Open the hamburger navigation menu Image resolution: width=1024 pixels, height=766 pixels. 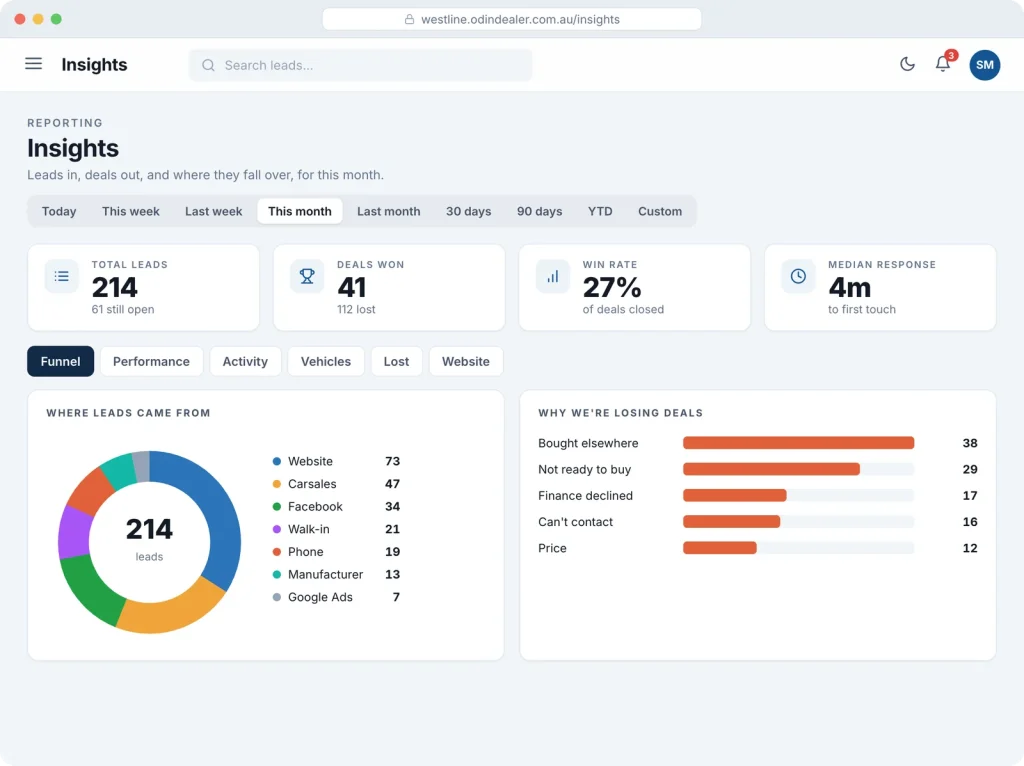tap(33, 64)
